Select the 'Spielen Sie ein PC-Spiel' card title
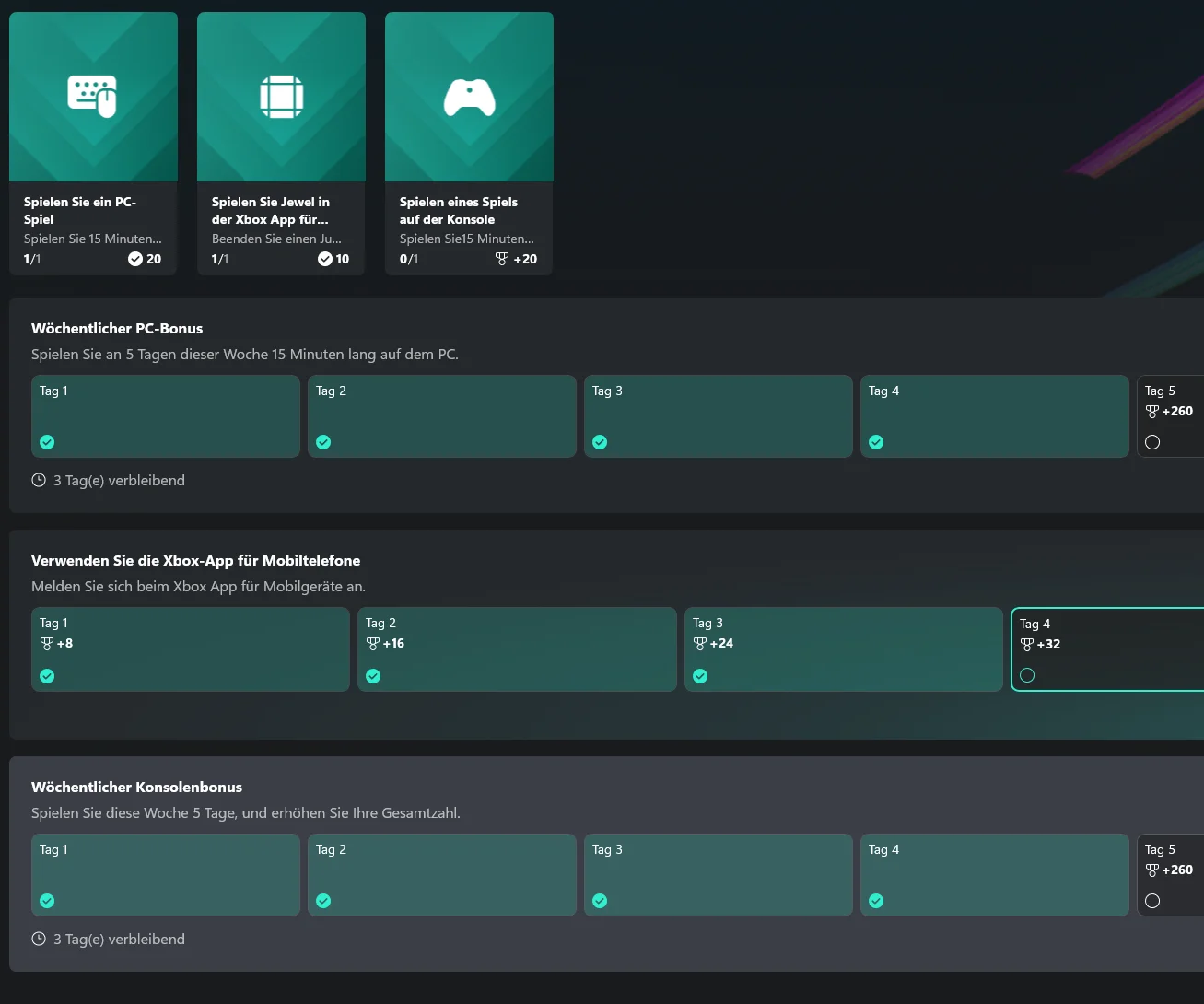Screen dimensions: 1204x1004 80,210
